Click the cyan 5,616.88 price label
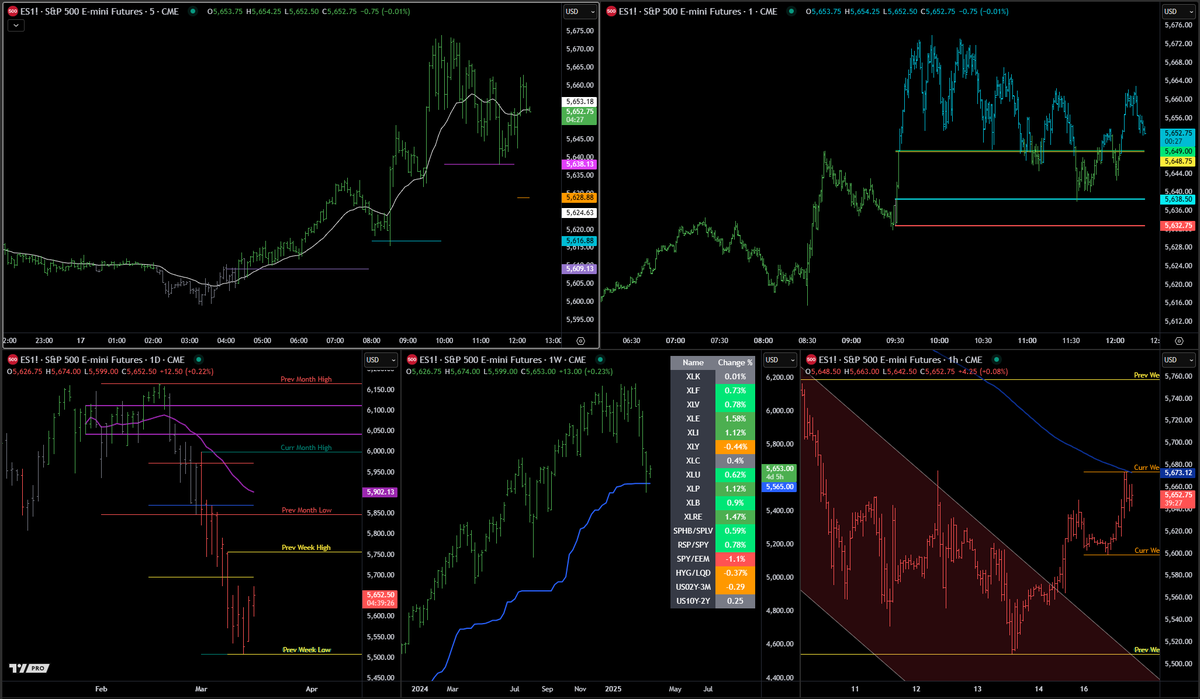 click(x=580, y=240)
